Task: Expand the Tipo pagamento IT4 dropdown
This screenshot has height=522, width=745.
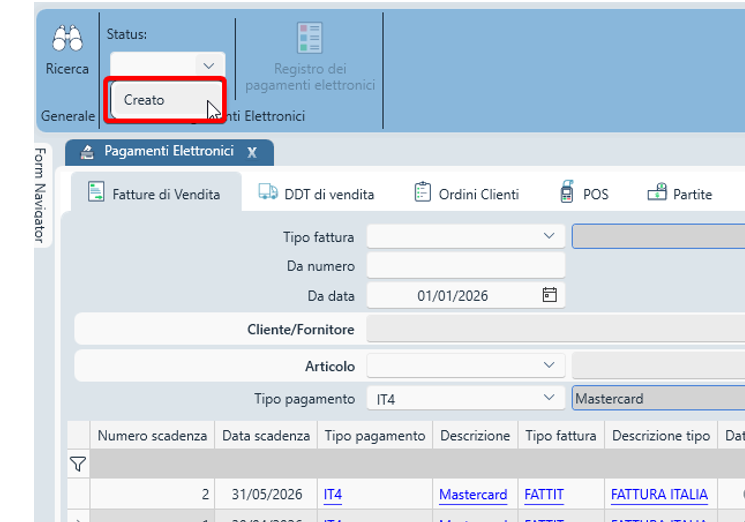Action: coord(549,398)
